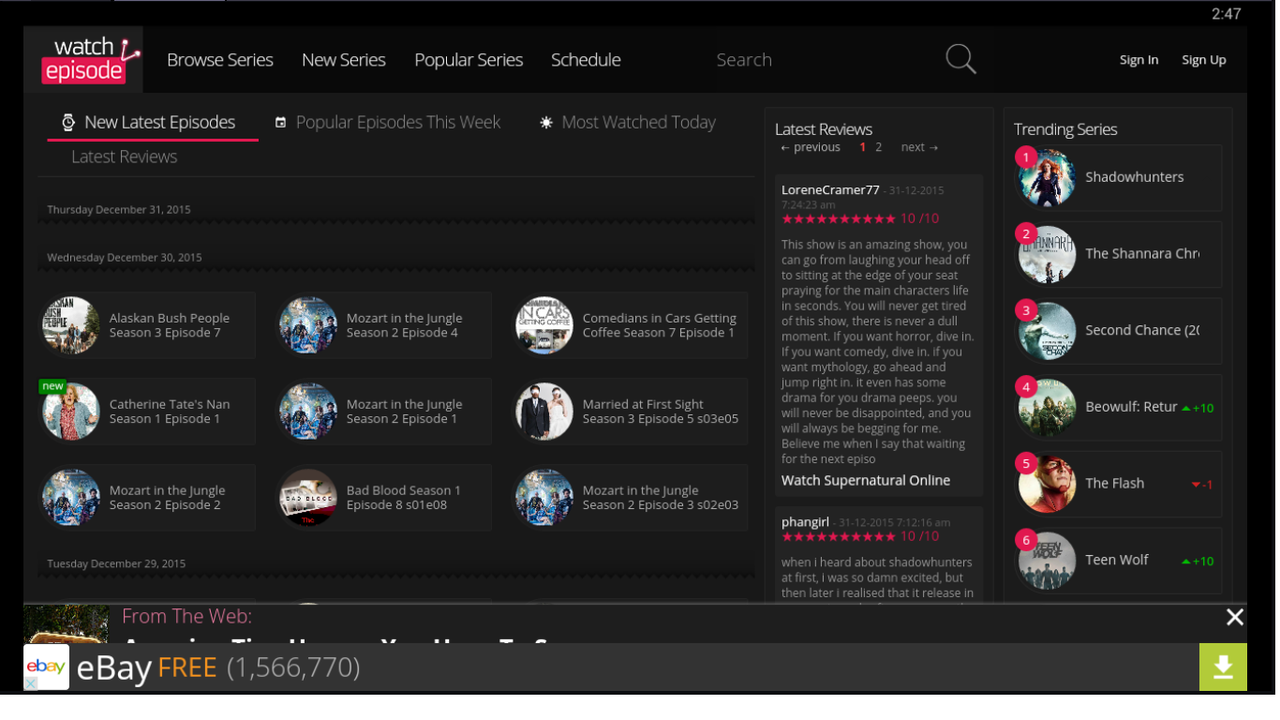
Task: Click the eBay app icon
Action: 46,667
